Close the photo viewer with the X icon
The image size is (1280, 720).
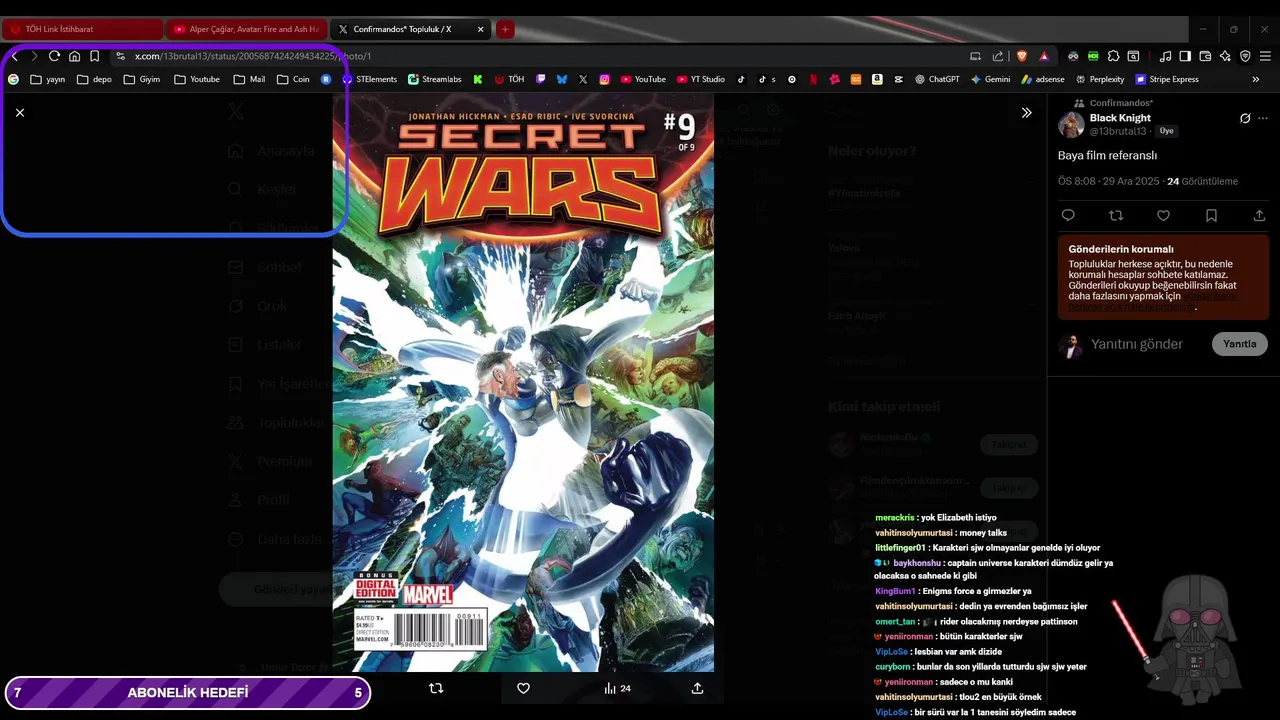[x=20, y=113]
